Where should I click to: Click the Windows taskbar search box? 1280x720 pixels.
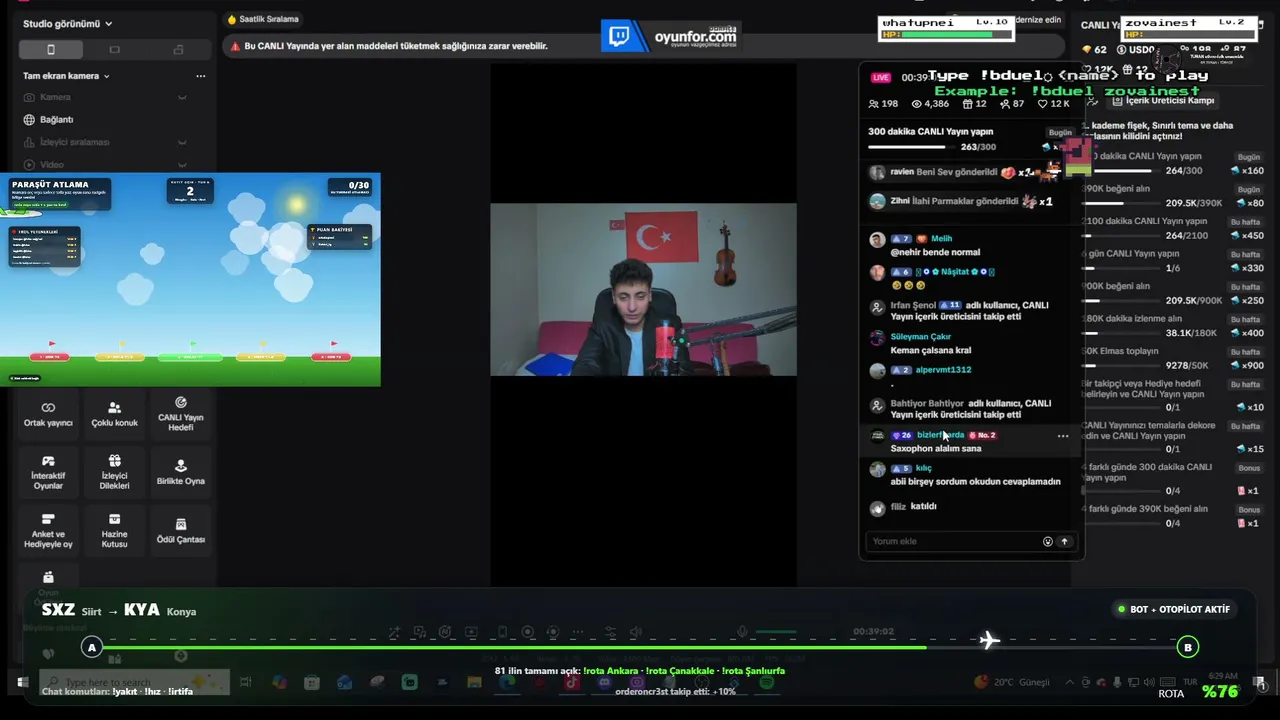134,682
